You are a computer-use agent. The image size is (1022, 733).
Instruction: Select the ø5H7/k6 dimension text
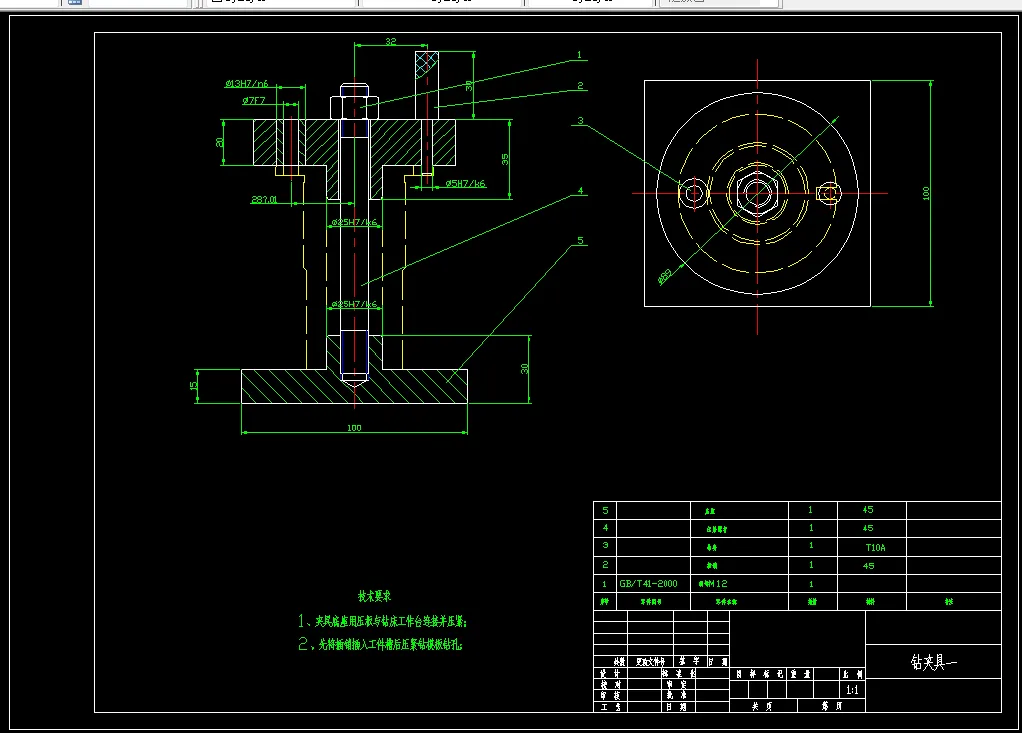465,184
